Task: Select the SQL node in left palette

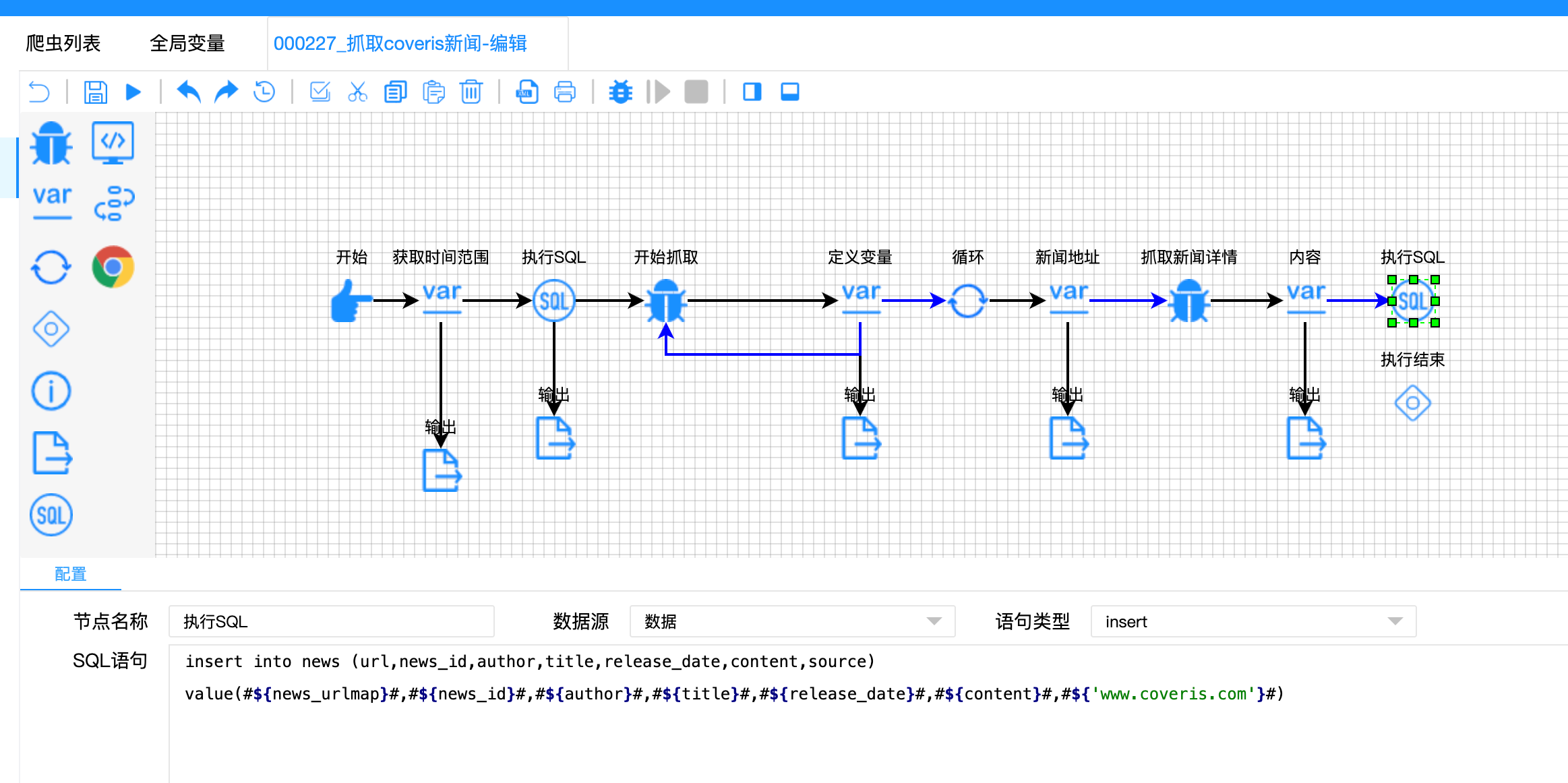Action: (51, 515)
